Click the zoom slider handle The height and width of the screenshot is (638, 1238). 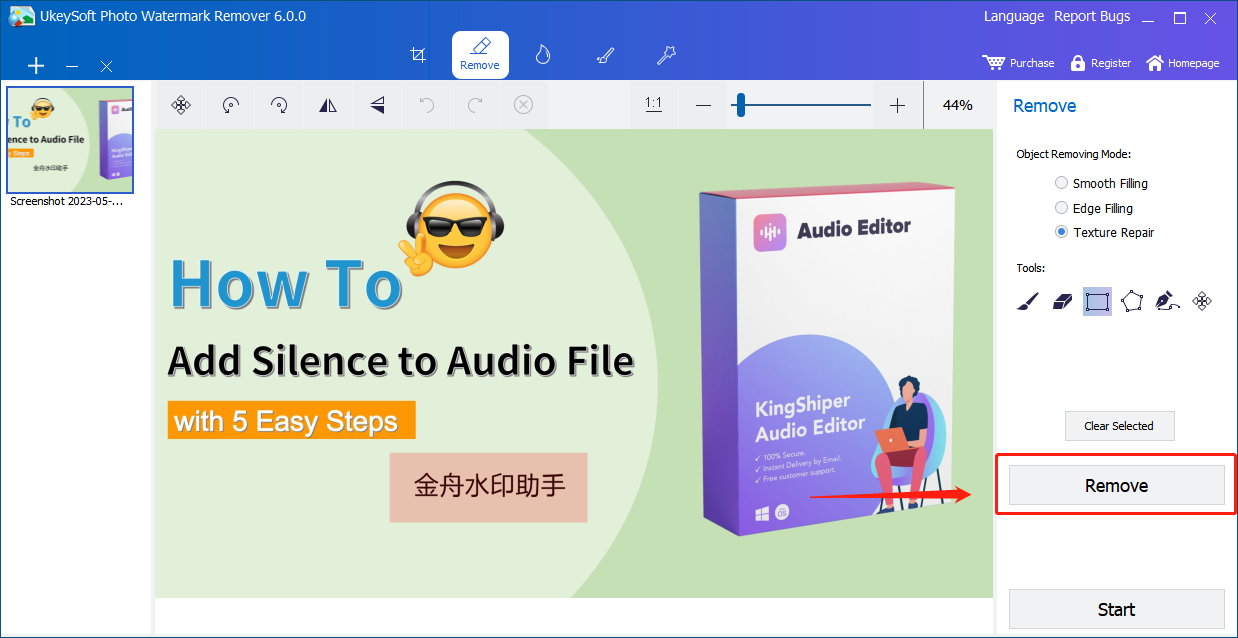741,105
